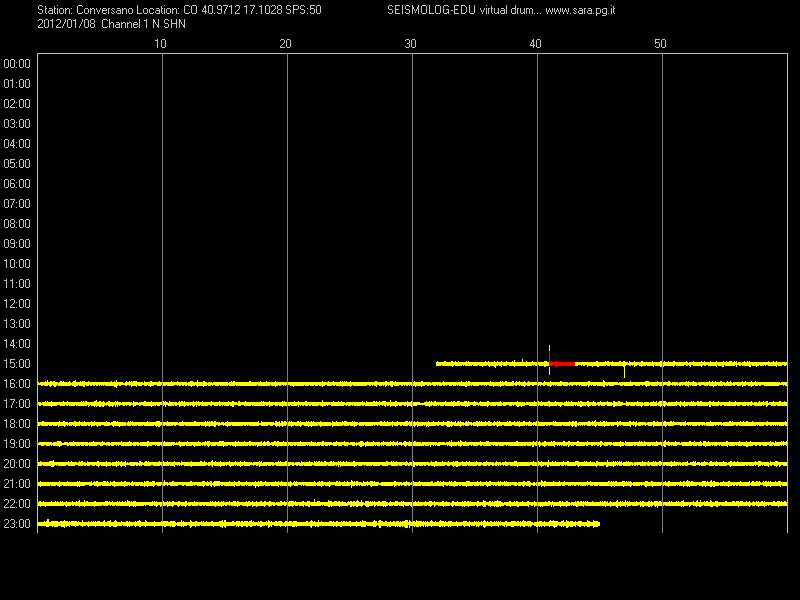Click the red event marker on 15:00 trace

pyautogui.click(x=562, y=364)
